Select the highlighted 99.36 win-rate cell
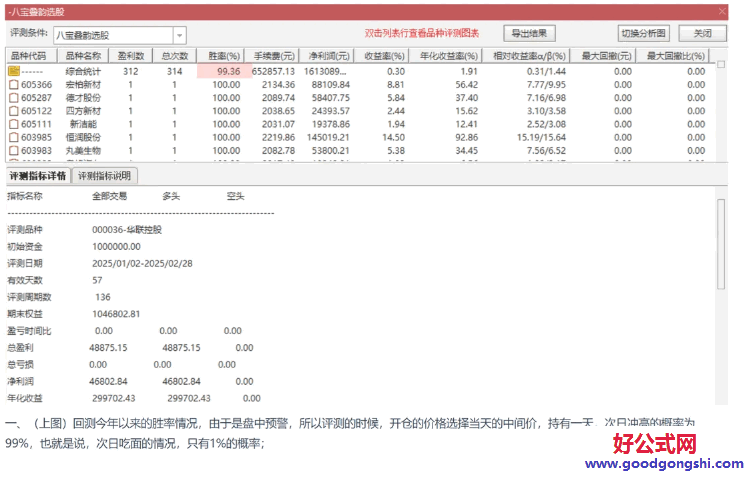 click(224, 71)
